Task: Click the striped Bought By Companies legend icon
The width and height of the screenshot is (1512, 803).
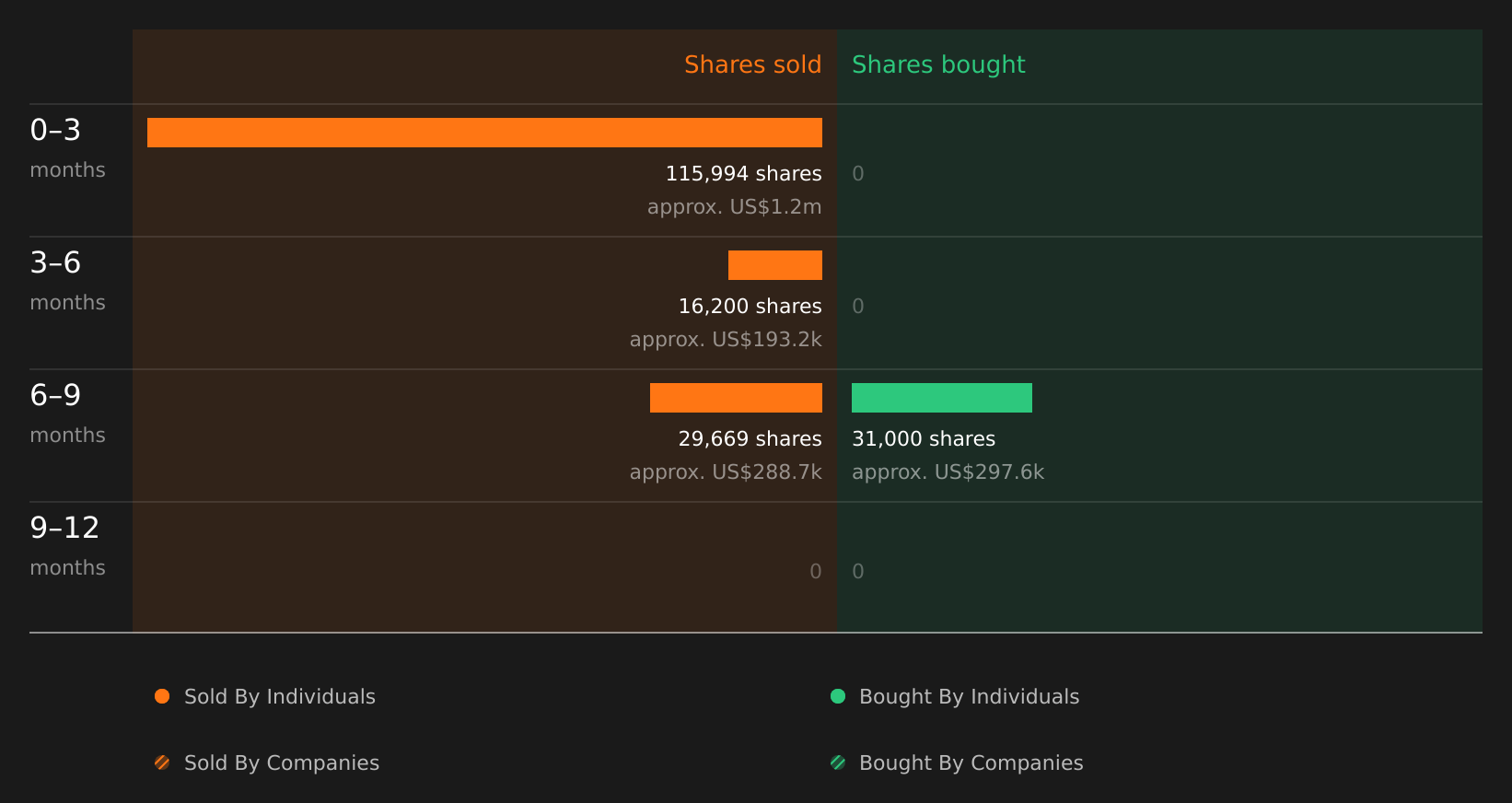Action: click(x=838, y=762)
